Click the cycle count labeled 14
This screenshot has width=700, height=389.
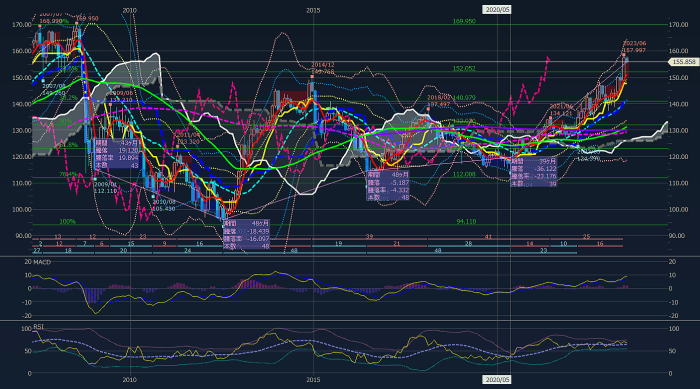(529, 244)
